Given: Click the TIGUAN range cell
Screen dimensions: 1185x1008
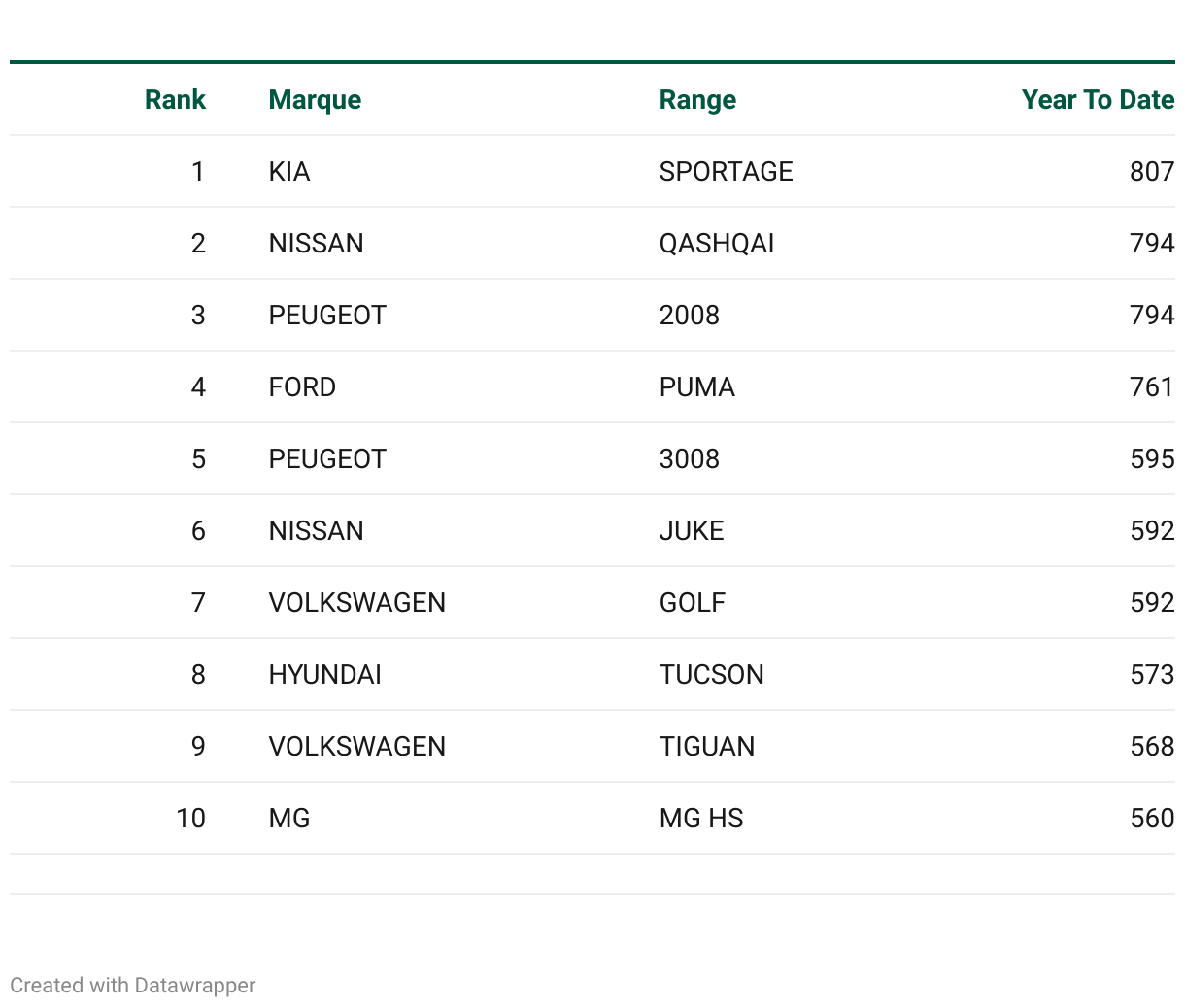Looking at the screenshot, I should (x=706, y=747).
